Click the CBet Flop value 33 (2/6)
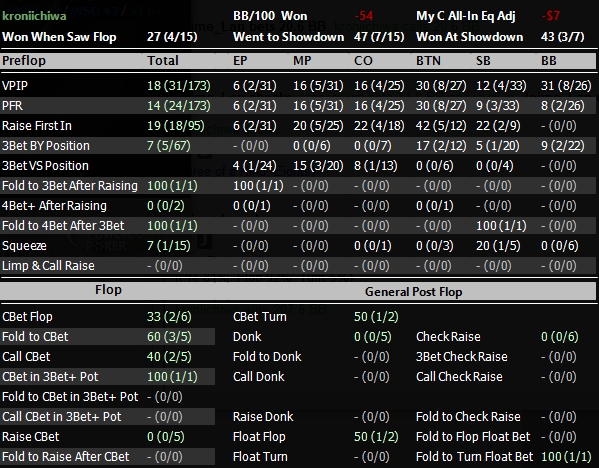Viewport: 599px width, 468px height. point(169,317)
